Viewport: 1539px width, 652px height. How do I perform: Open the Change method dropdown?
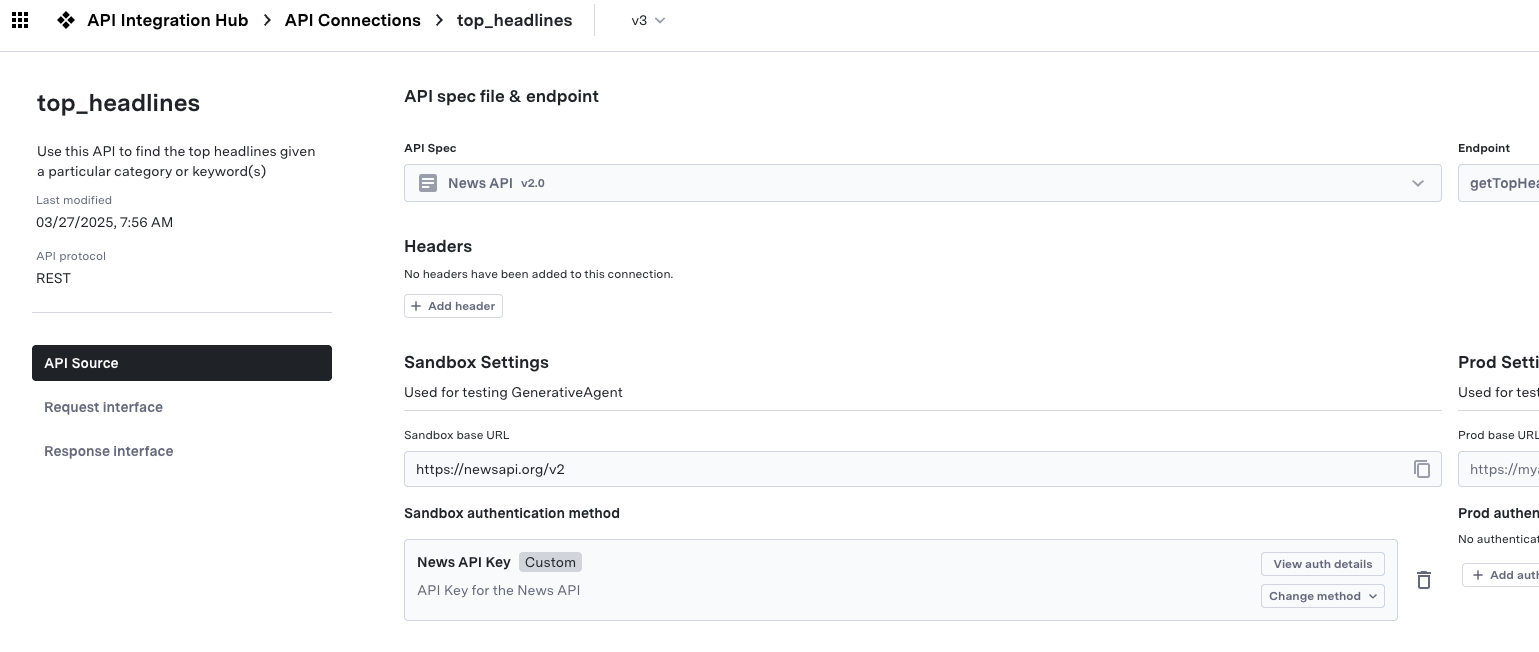(x=1322, y=596)
